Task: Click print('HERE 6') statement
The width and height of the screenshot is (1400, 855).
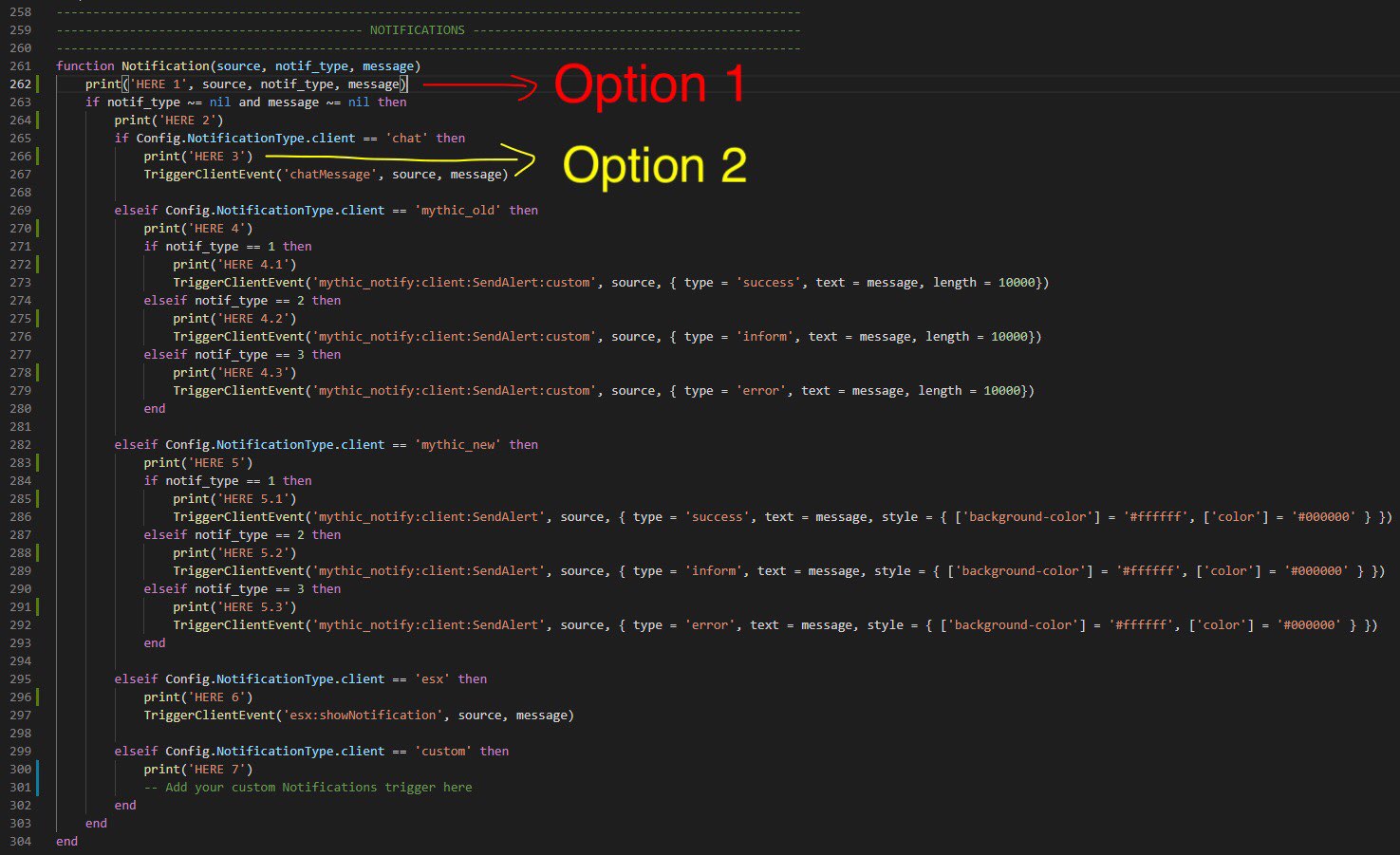Action: (x=198, y=697)
